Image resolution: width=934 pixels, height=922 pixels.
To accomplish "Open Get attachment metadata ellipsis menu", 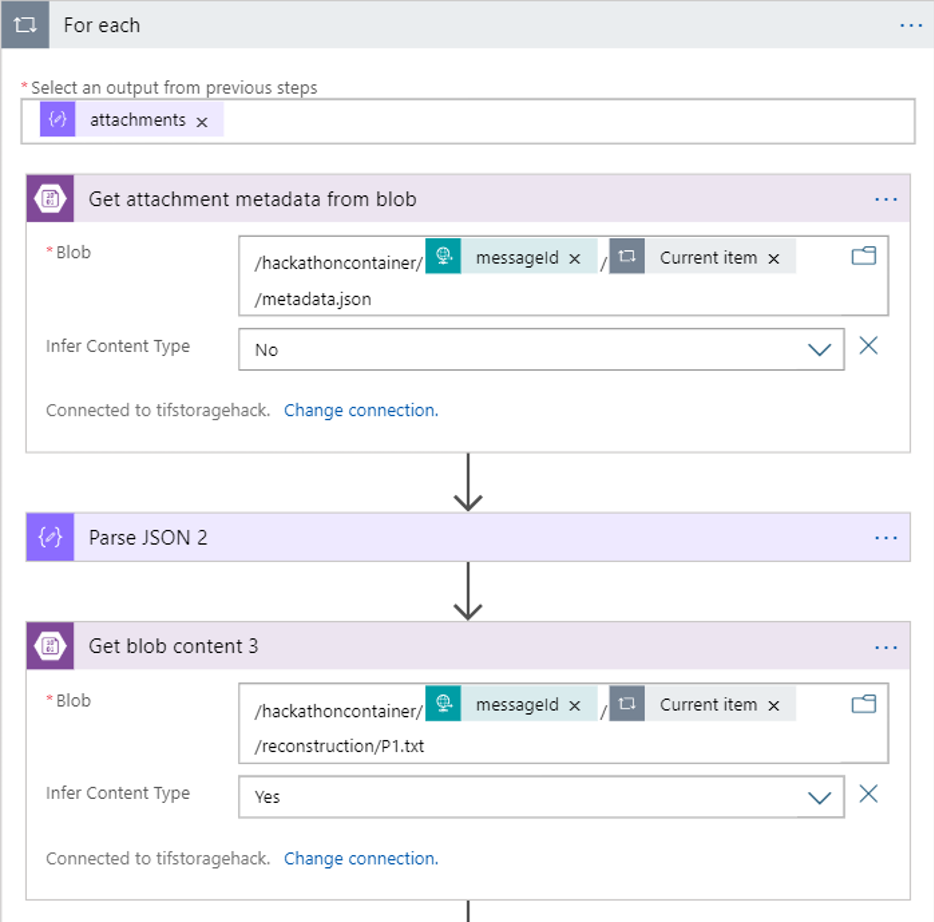I will (x=886, y=199).
